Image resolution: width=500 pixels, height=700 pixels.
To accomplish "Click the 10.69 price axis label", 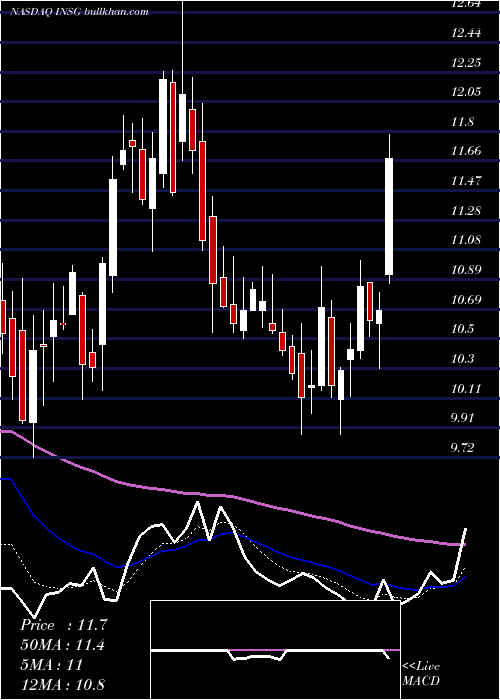I will pyautogui.click(x=467, y=299).
